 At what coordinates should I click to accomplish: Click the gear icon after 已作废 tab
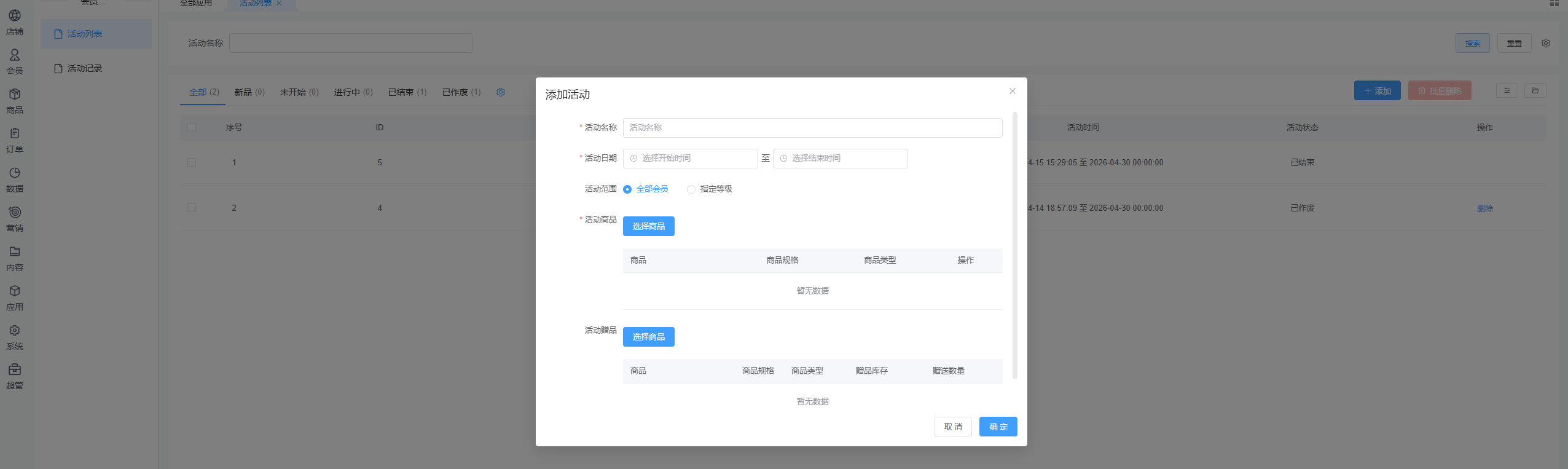(x=501, y=92)
